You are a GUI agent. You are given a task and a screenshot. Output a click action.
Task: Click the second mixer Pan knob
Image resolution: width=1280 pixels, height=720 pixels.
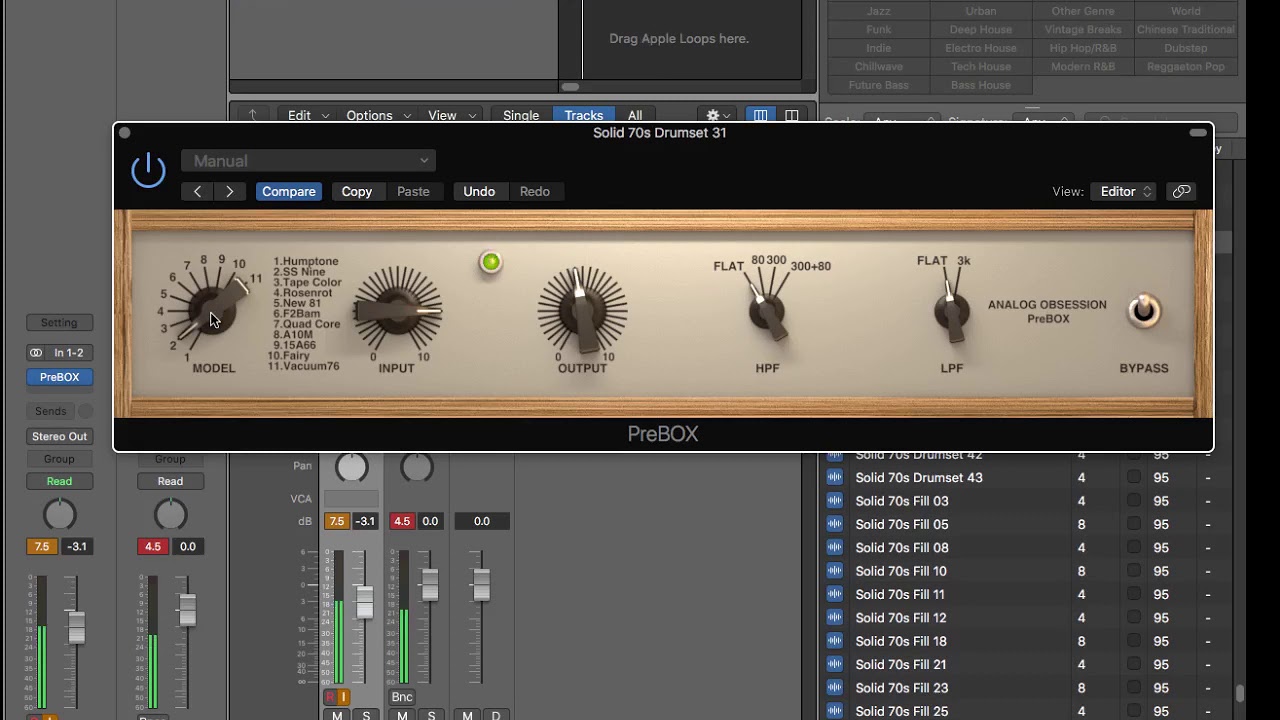coord(416,467)
